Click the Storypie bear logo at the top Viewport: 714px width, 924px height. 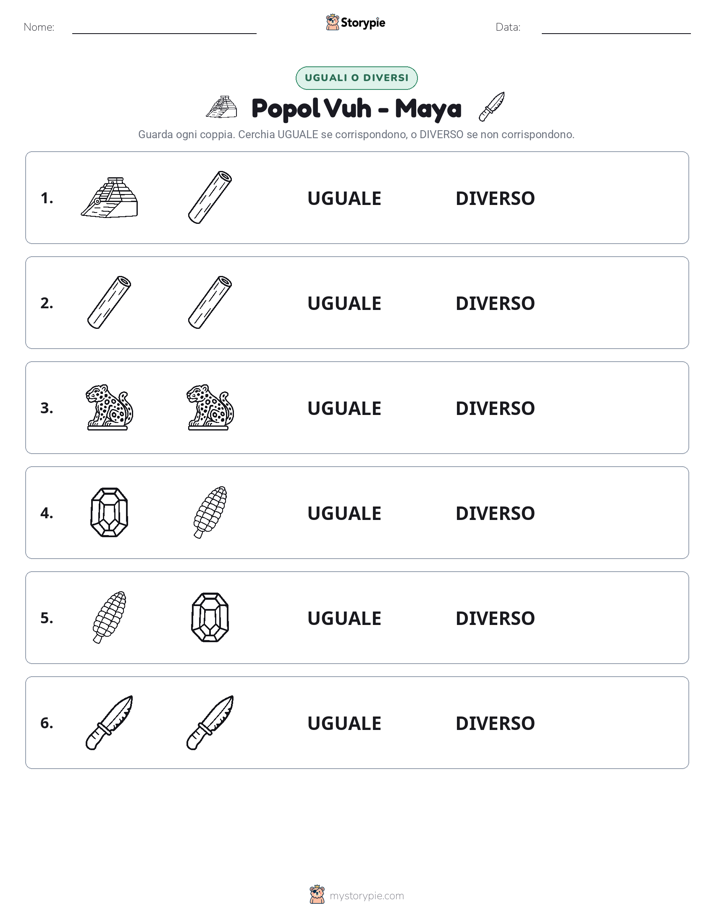332,22
